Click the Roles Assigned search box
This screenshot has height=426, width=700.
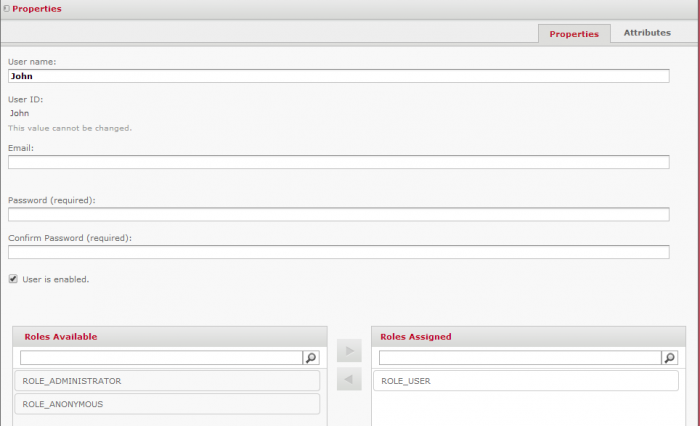[x=519, y=357]
